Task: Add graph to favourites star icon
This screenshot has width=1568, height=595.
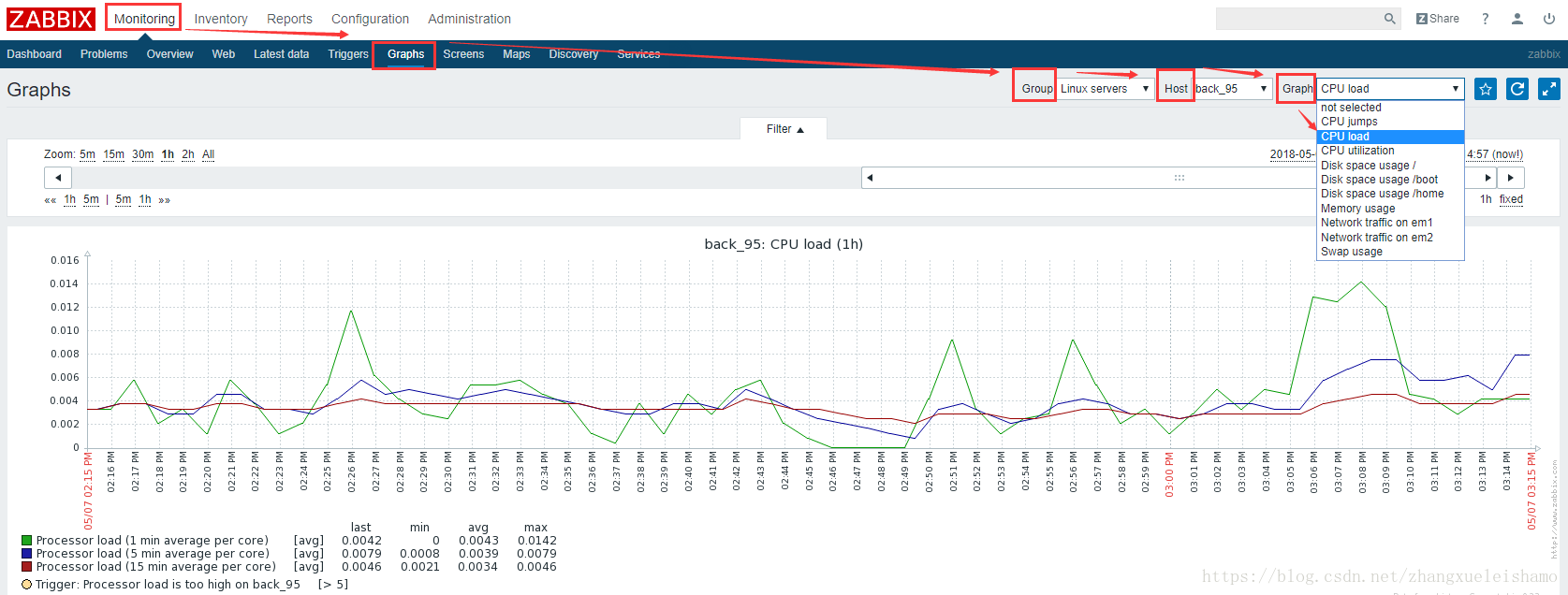Action: 1486,89
